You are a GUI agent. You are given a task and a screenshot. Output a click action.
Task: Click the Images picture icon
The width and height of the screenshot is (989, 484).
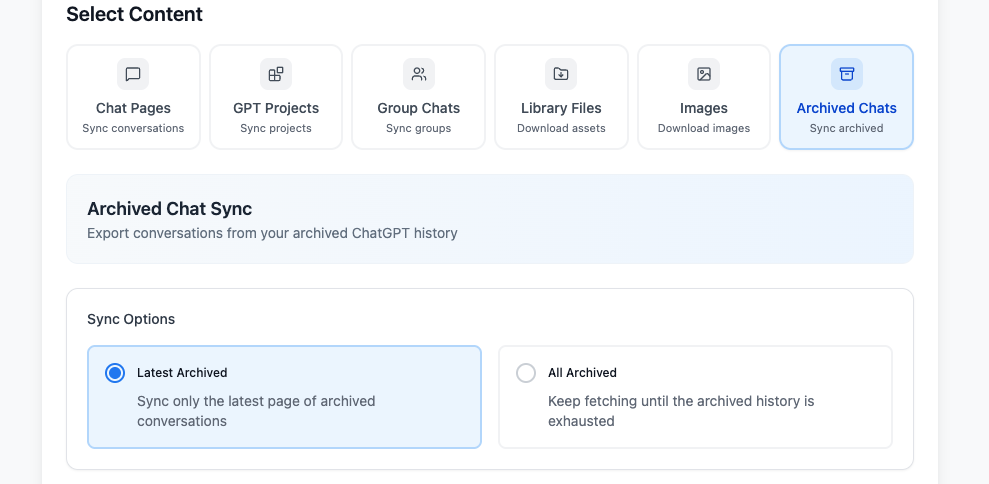[x=704, y=74]
